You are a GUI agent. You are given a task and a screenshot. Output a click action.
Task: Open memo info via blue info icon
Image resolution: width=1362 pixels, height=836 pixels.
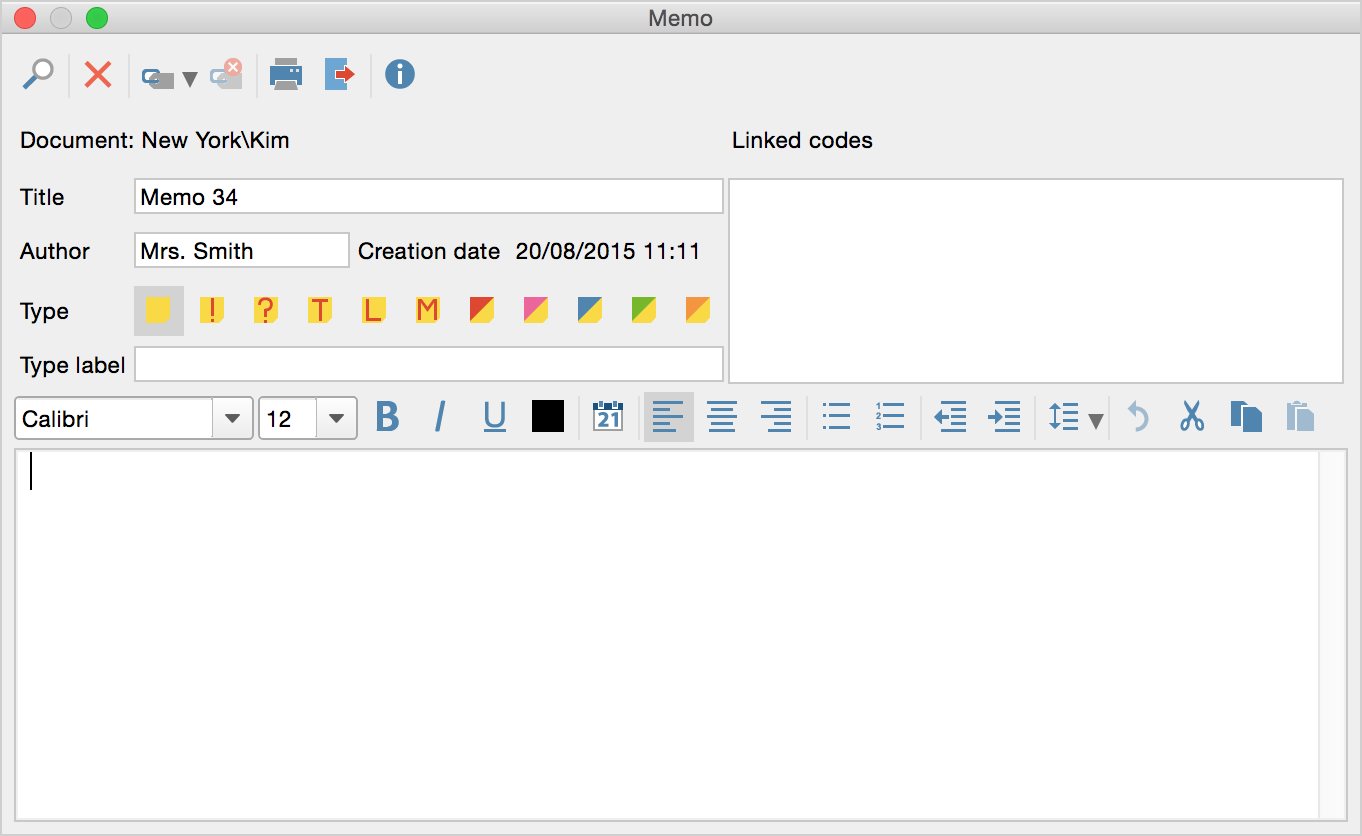(x=400, y=75)
